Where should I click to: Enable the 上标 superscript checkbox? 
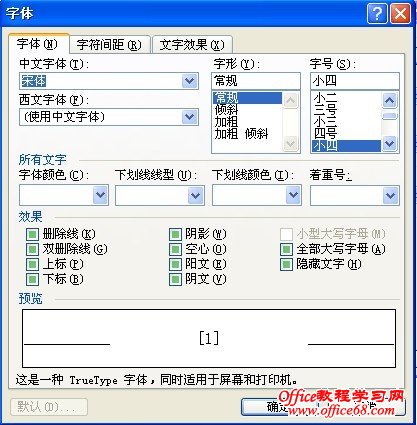pos(32,264)
